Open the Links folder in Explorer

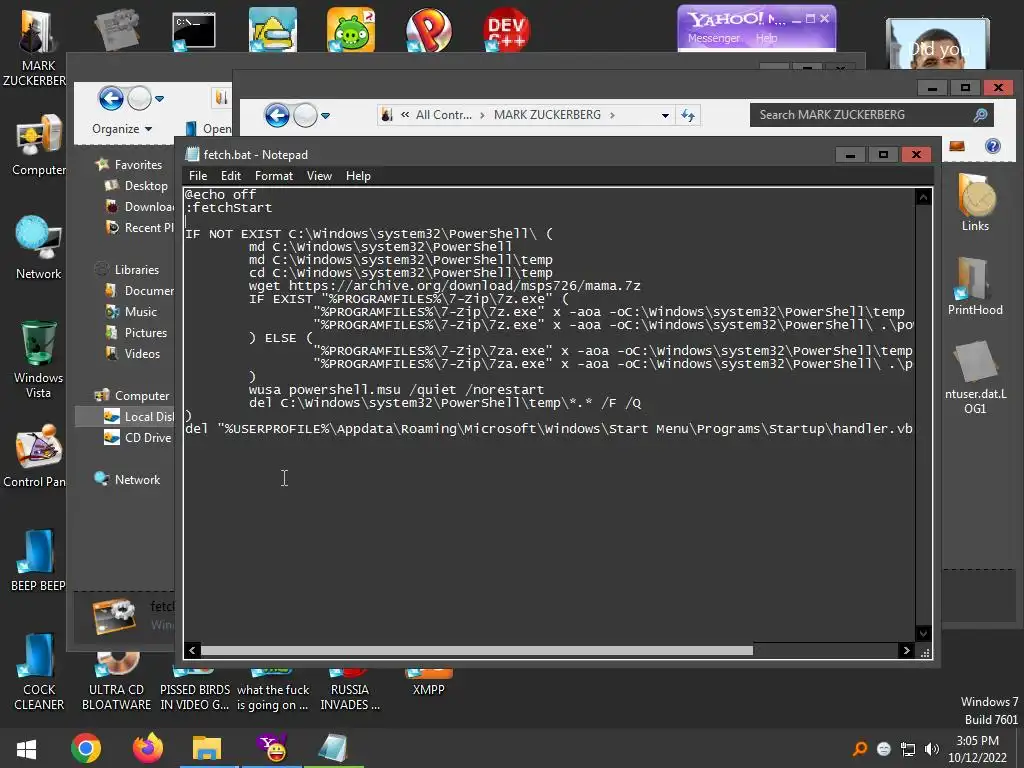(975, 202)
